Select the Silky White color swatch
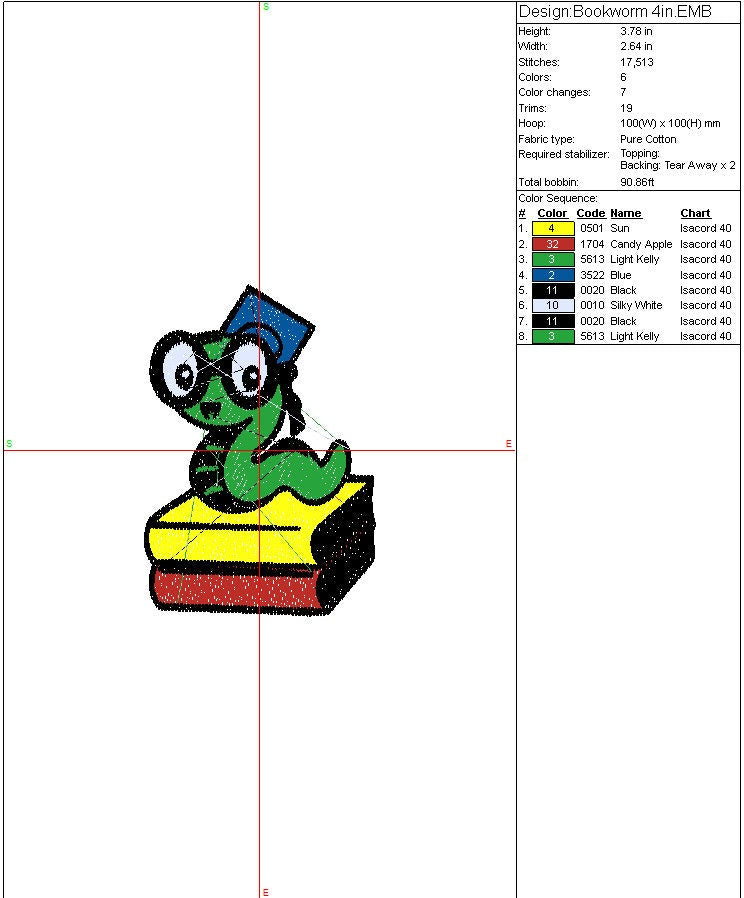Image resolution: width=744 pixels, height=898 pixels. pyautogui.click(x=552, y=305)
